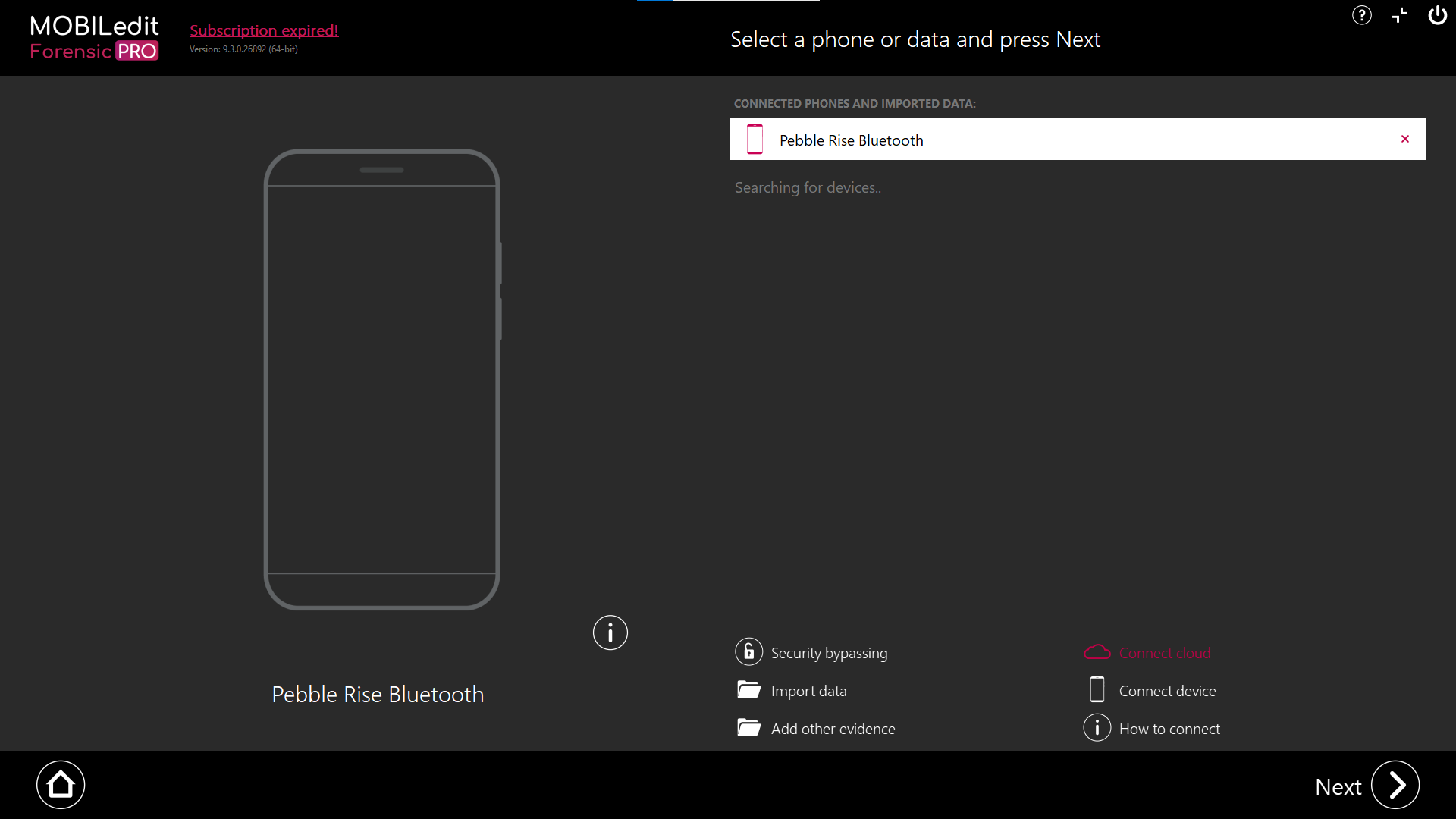Click the pink phone icon in device row
This screenshot has height=819, width=1456.
coord(755,140)
